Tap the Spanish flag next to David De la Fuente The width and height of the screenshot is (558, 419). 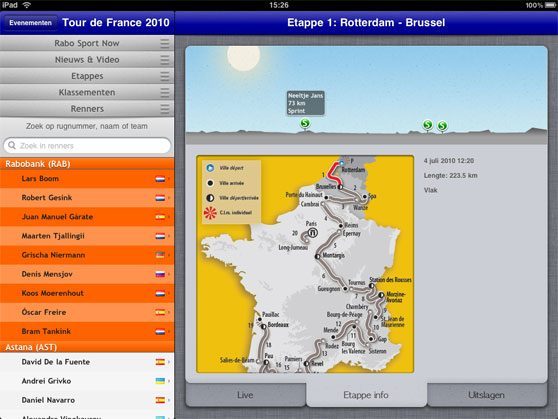[x=160, y=362]
